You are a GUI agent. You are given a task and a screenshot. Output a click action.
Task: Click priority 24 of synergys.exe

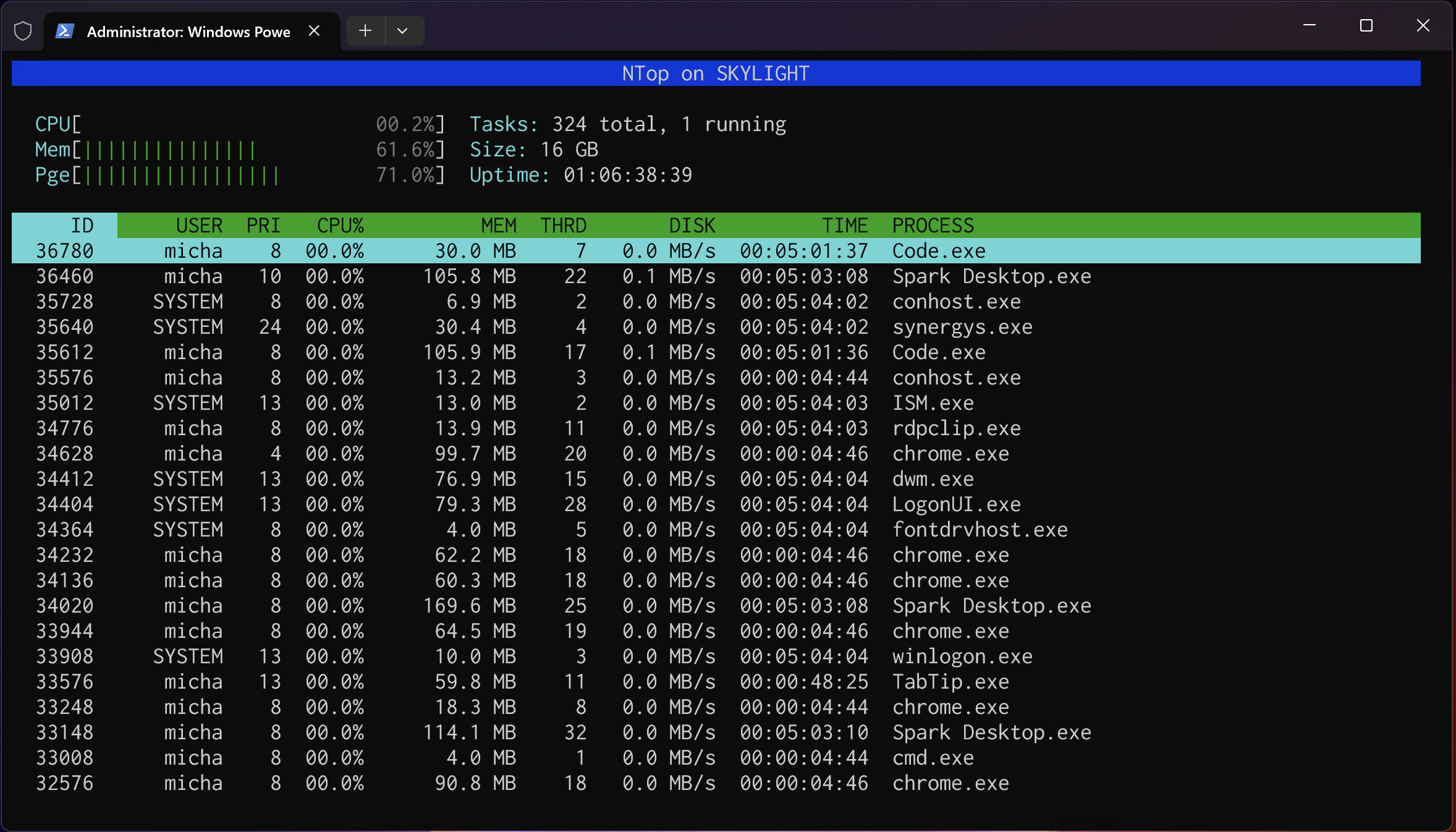[x=269, y=327]
